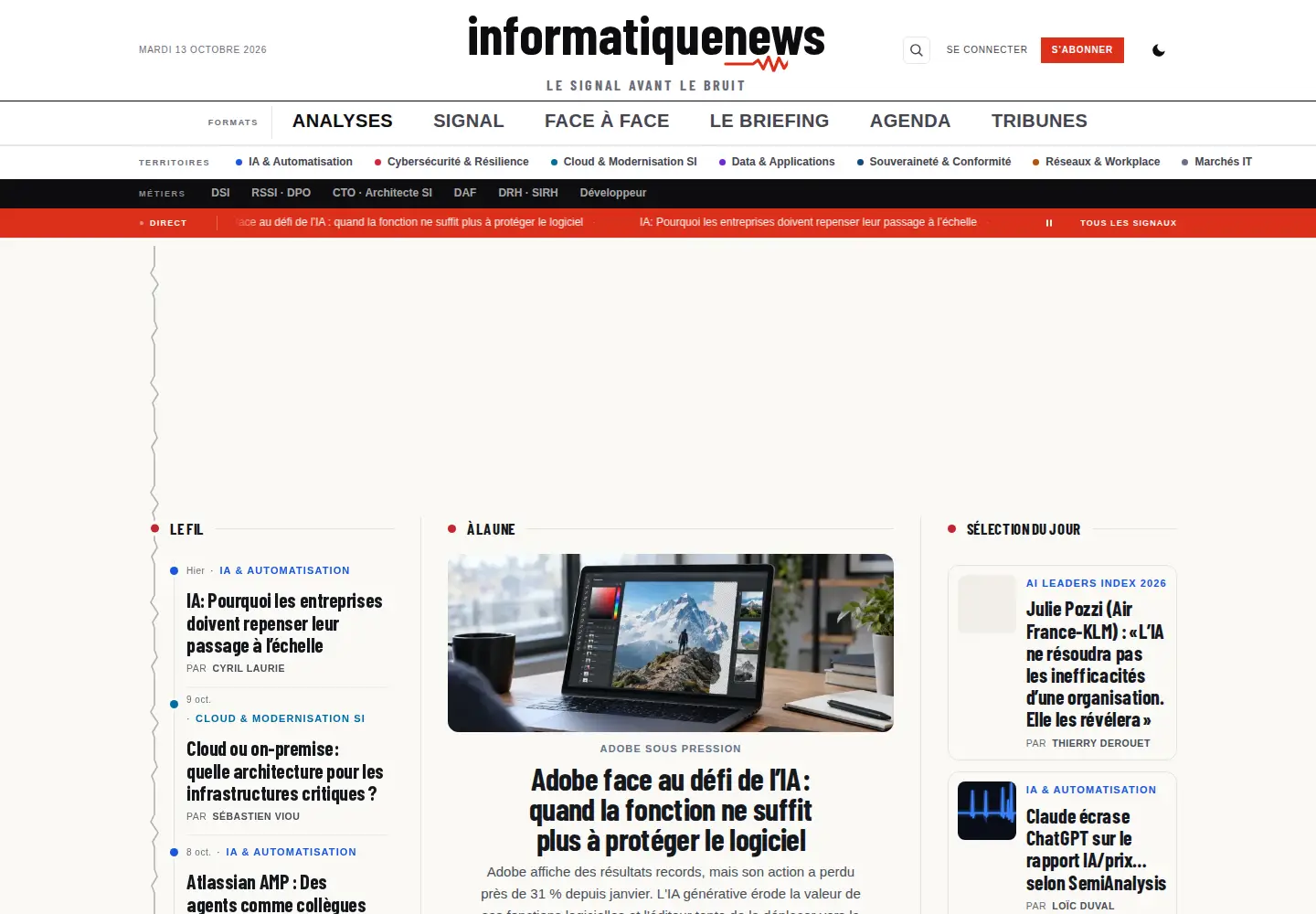The height and width of the screenshot is (914, 1316).
Task: Click the S'ABONNER button
Action: point(1082,50)
